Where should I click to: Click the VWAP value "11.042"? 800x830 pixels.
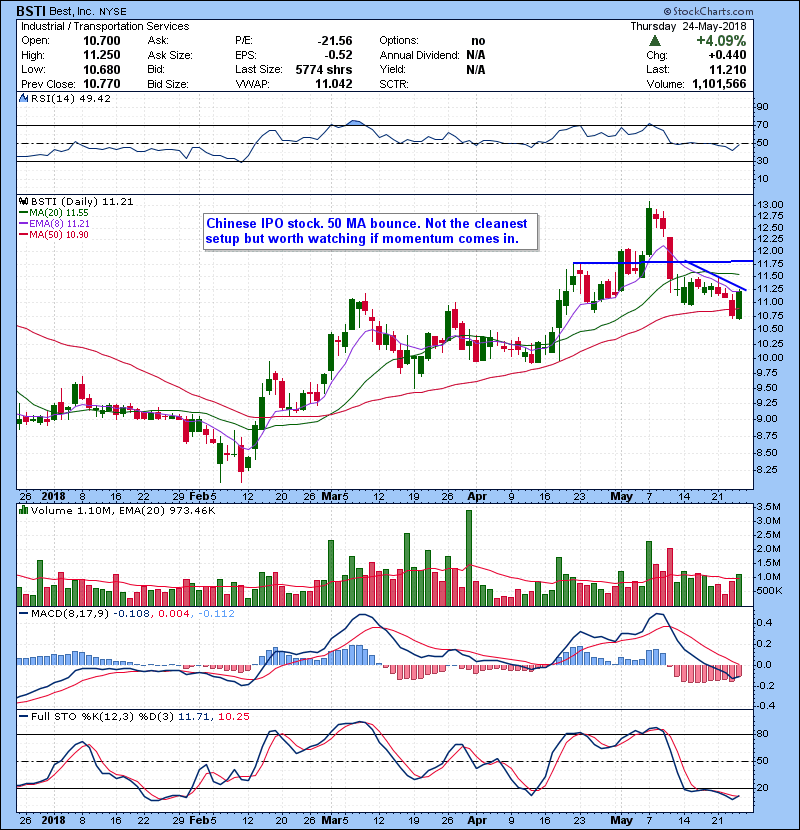click(334, 84)
